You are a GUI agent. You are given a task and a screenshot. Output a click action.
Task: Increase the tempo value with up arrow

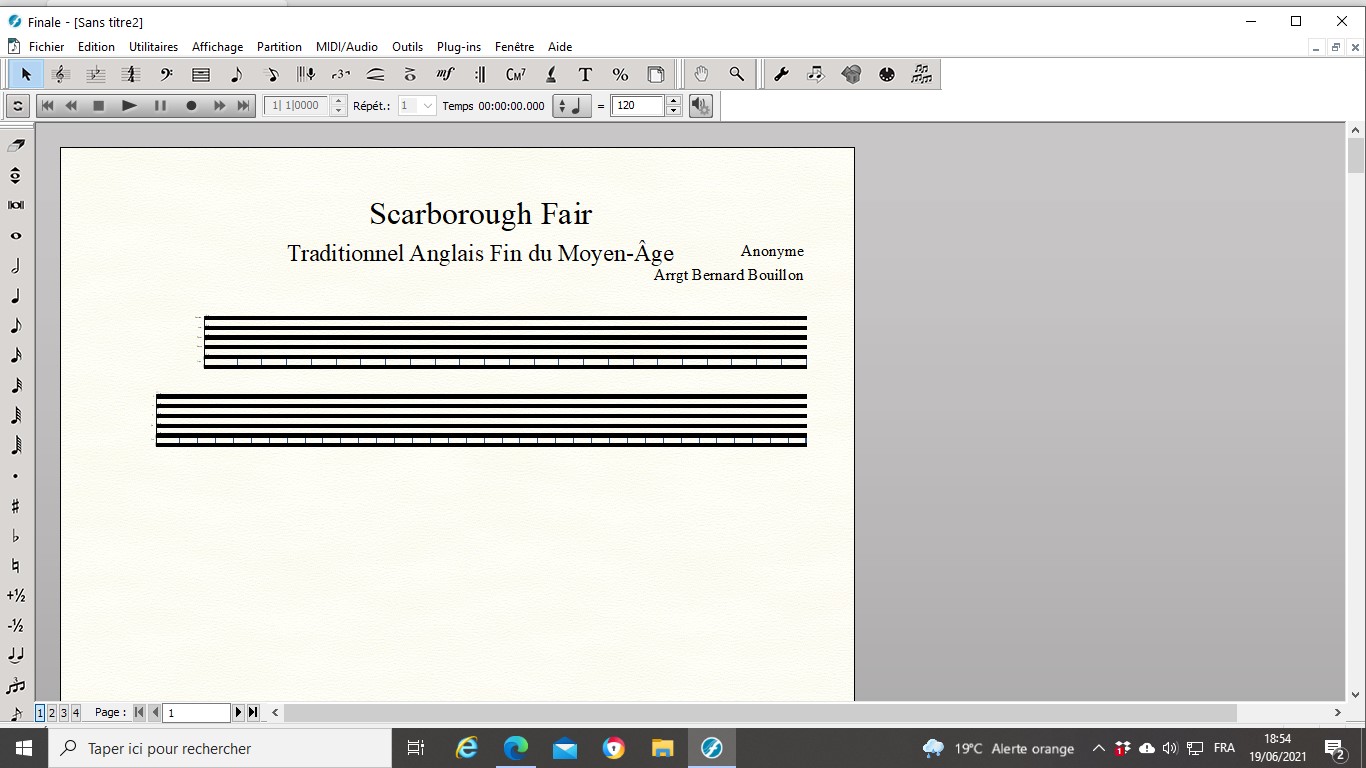[x=674, y=101]
